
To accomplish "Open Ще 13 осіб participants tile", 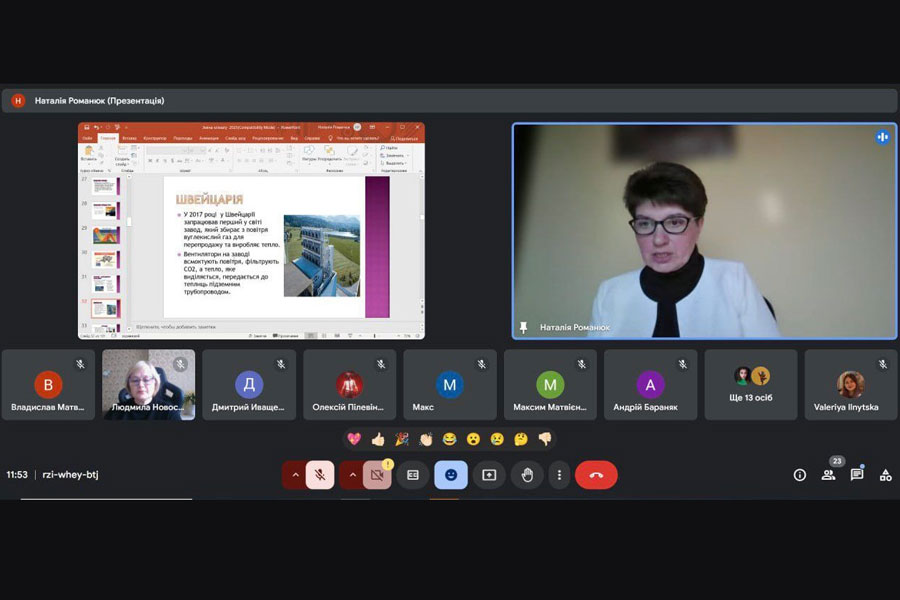I will tap(751, 385).
